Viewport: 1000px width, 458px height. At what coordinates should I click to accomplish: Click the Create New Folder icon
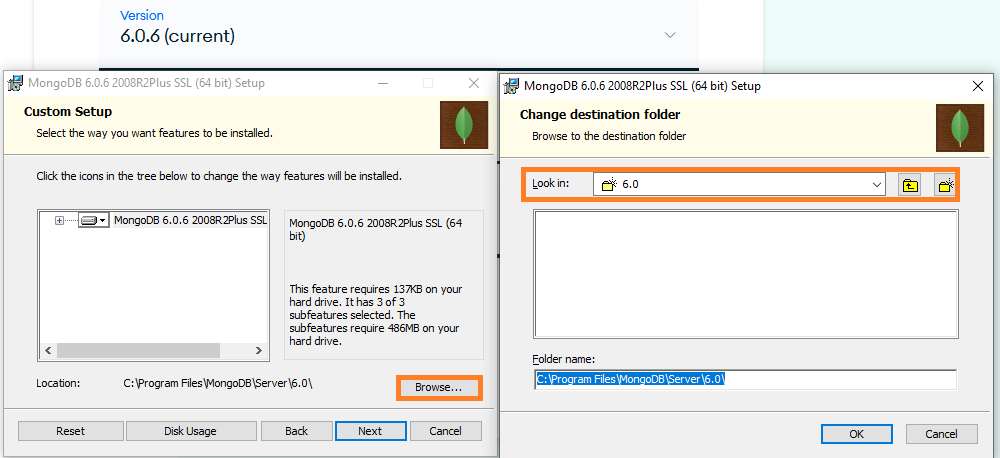tap(945, 185)
